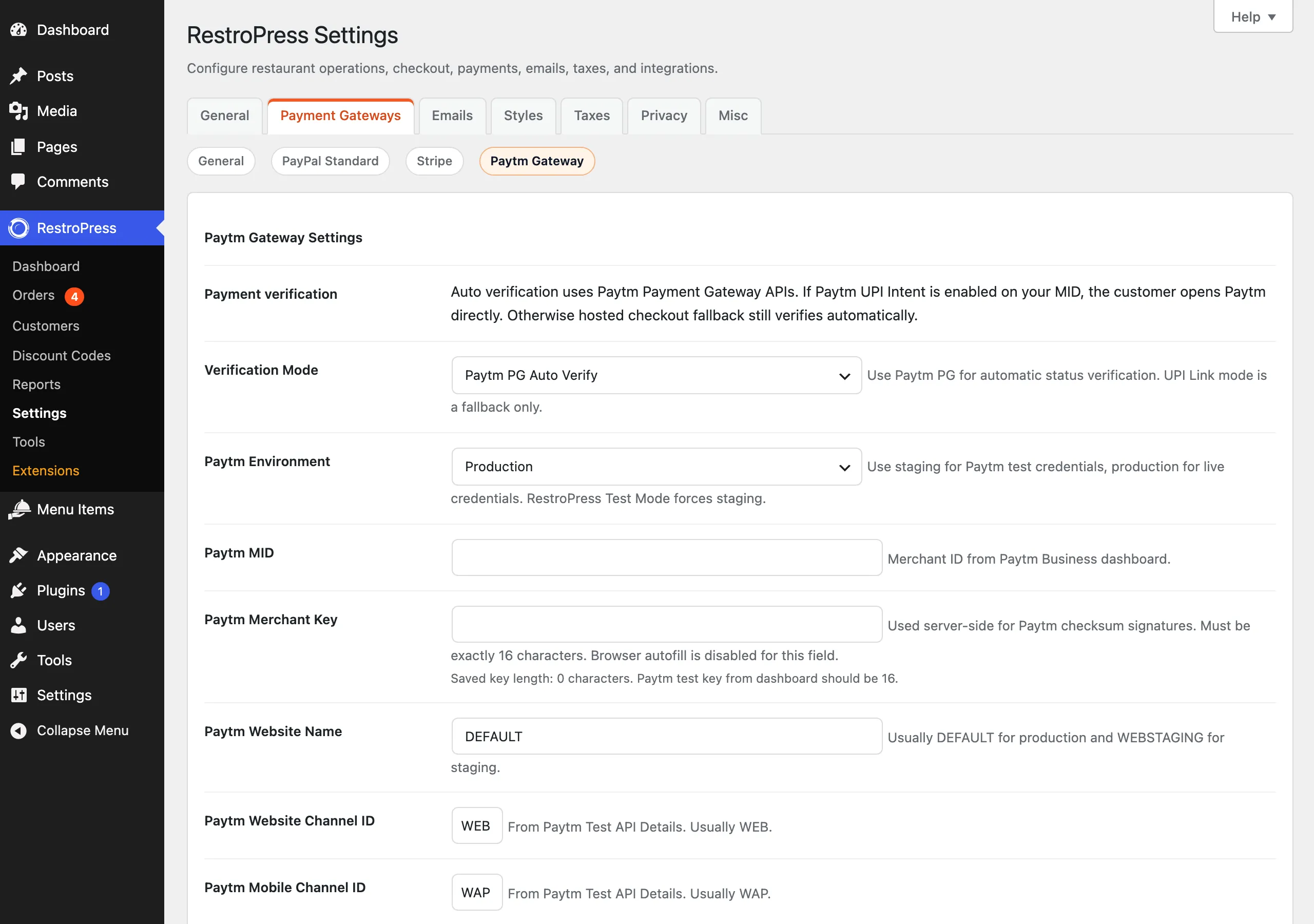The image size is (1314, 924).
Task: Click the Appearance paintbrush icon
Action: (x=18, y=555)
